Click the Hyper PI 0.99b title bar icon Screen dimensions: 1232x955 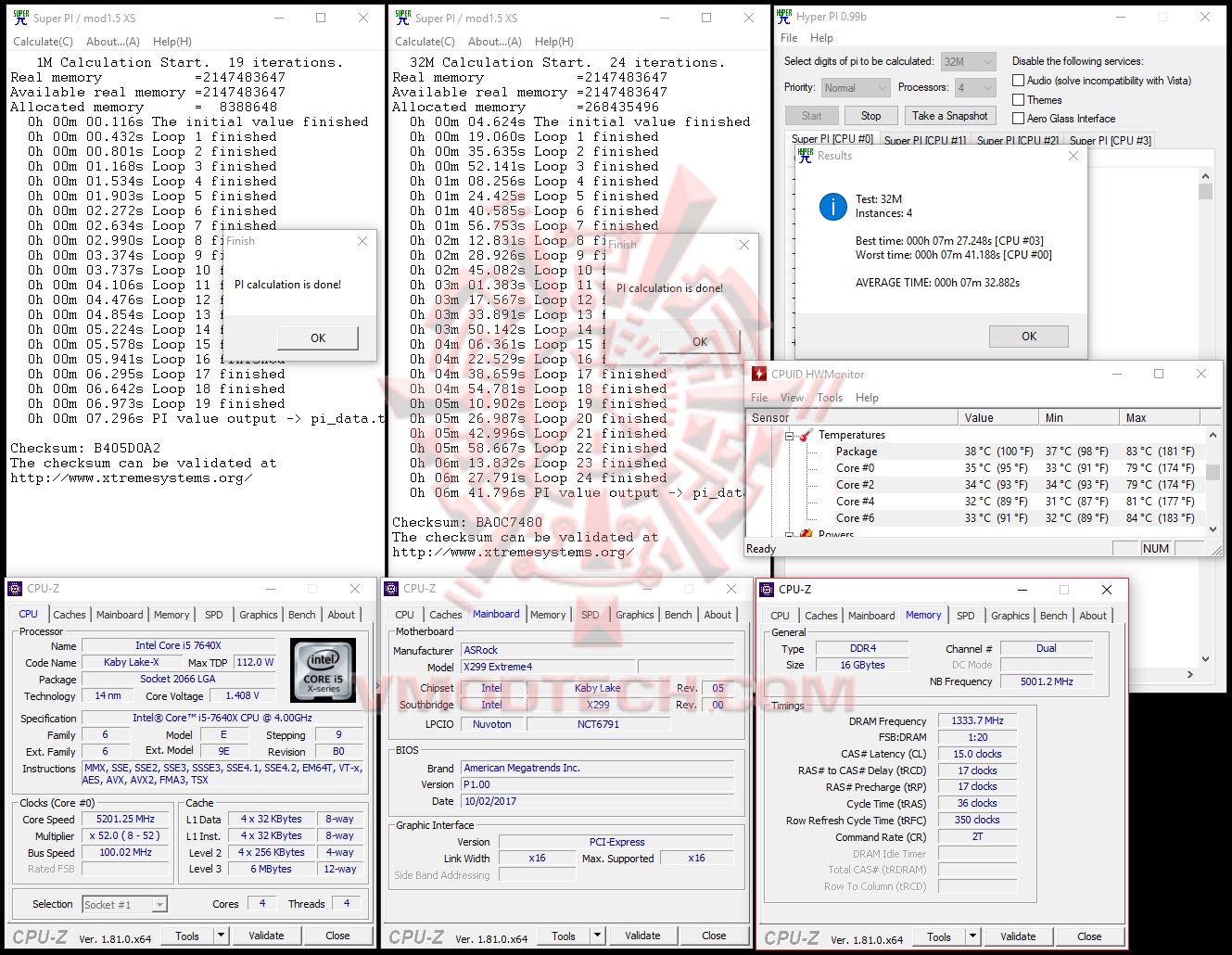click(x=784, y=16)
